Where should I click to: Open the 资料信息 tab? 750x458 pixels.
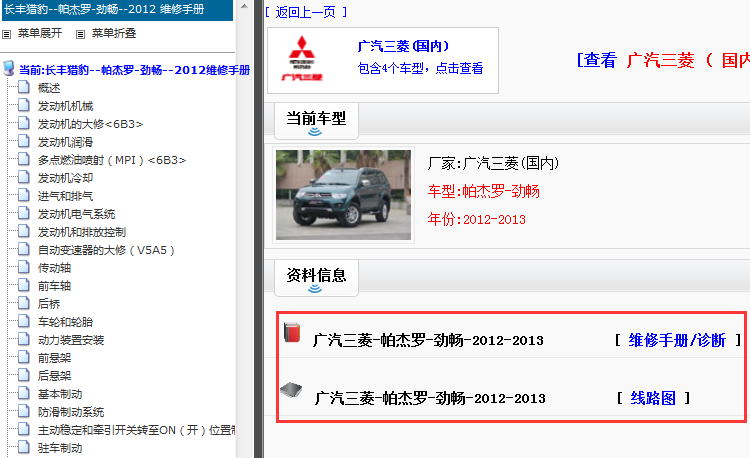click(316, 278)
